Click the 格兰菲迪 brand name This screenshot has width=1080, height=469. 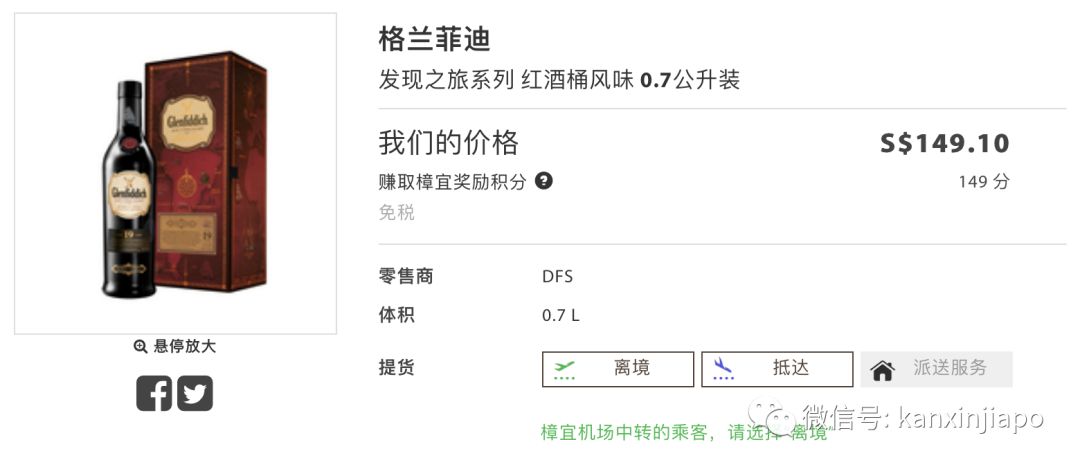click(434, 40)
